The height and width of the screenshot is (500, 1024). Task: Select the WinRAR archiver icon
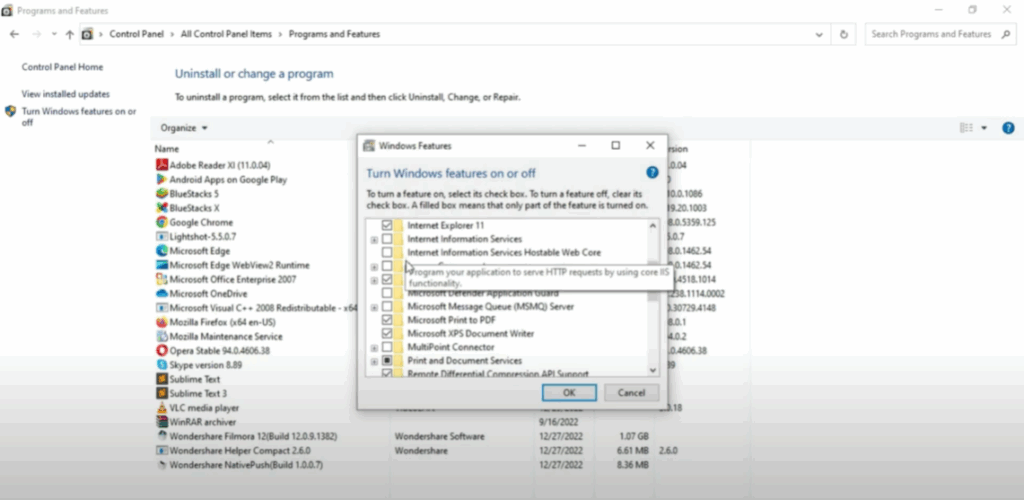click(161, 422)
